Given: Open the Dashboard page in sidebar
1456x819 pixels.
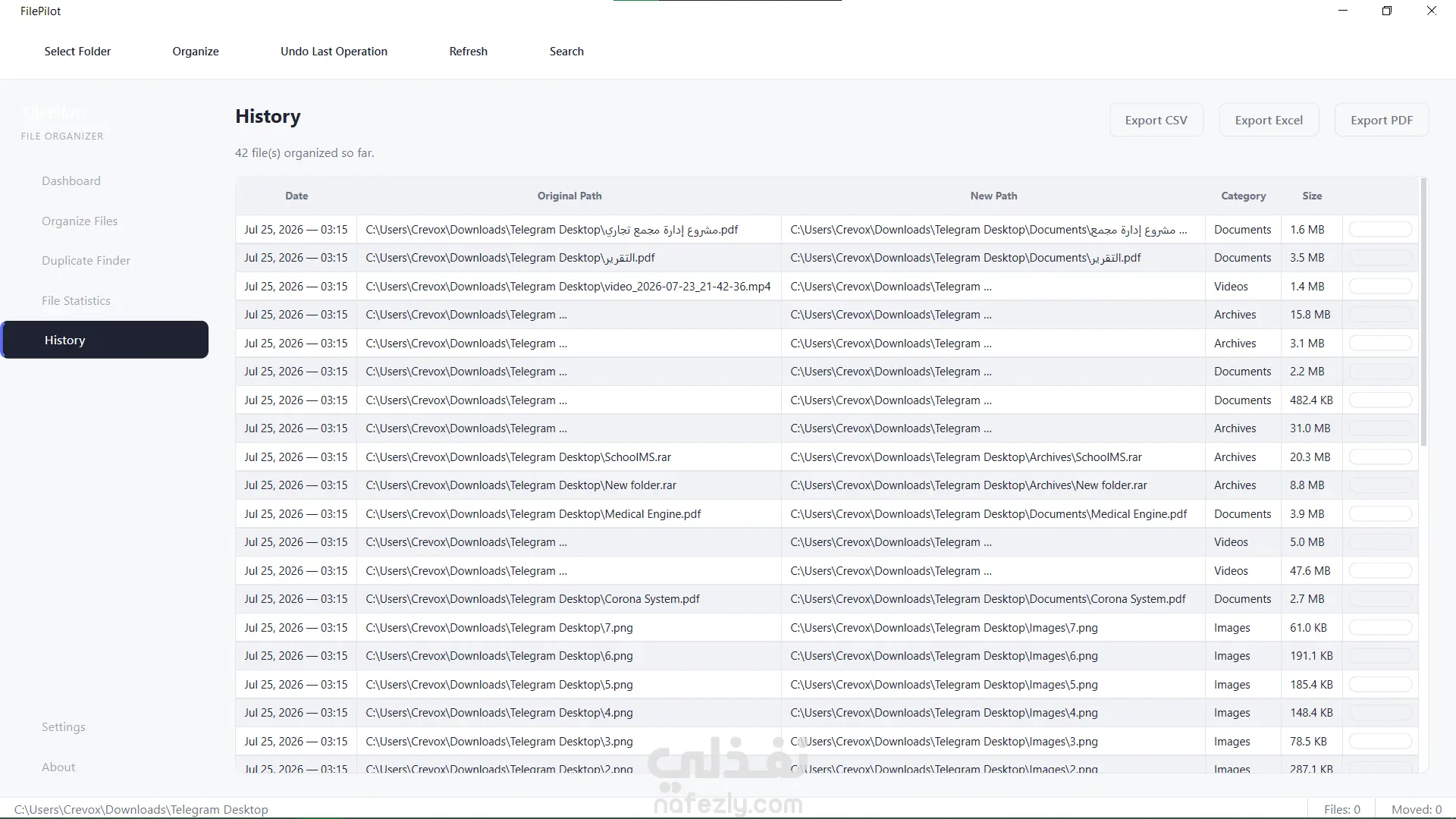Looking at the screenshot, I should point(71,181).
